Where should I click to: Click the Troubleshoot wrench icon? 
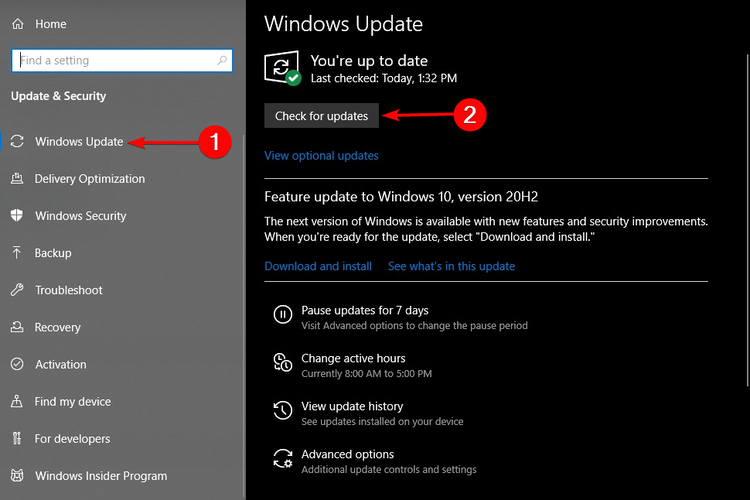pyautogui.click(x=17, y=289)
